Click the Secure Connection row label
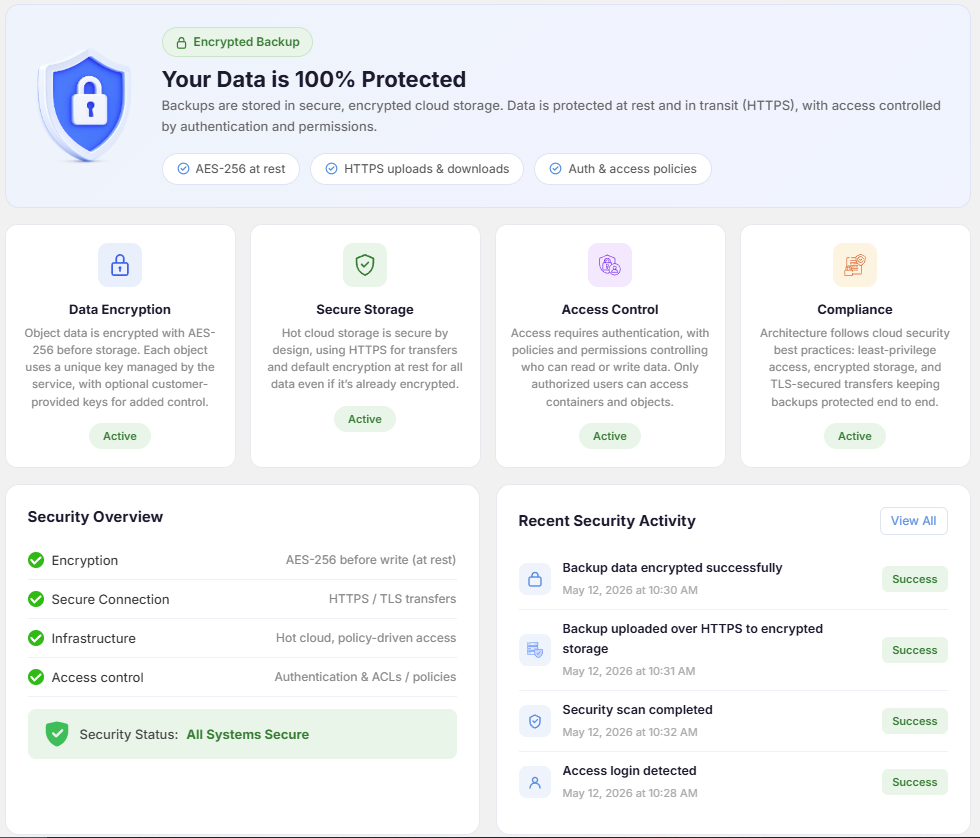This screenshot has width=980, height=838. coord(110,599)
